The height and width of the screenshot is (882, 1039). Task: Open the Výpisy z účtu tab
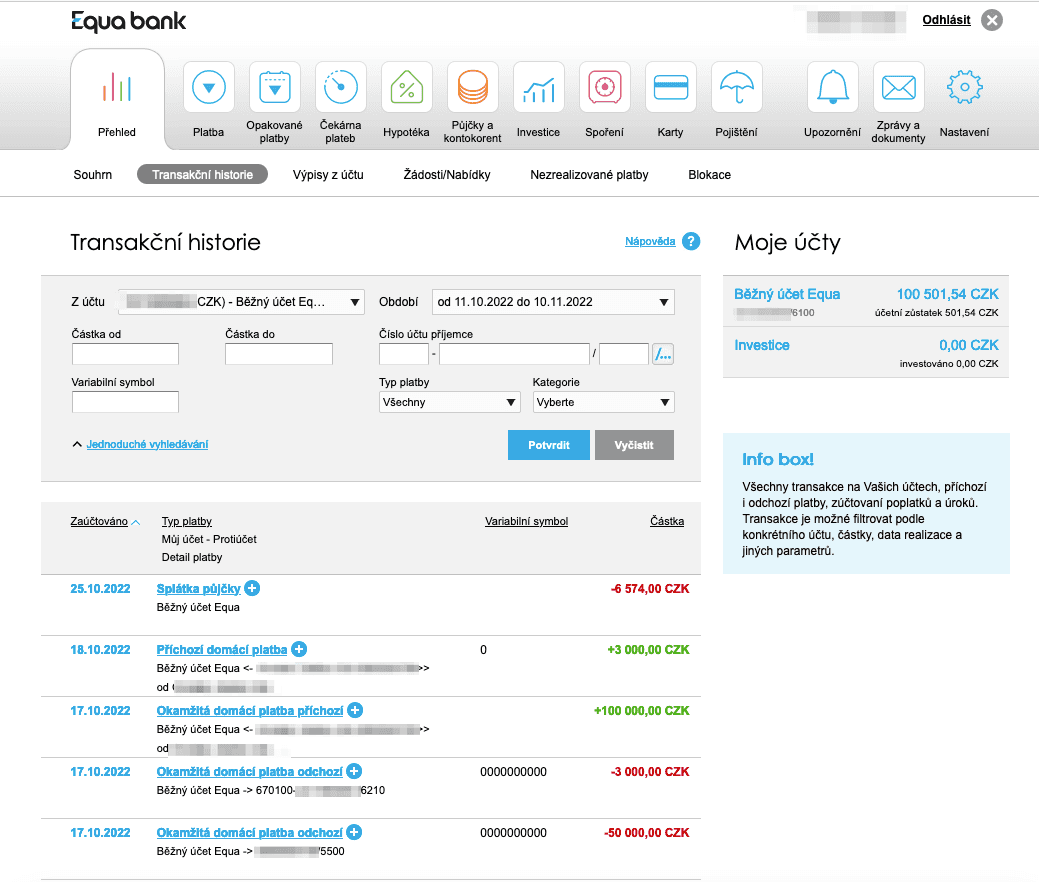pyautogui.click(x=328, y=175)
